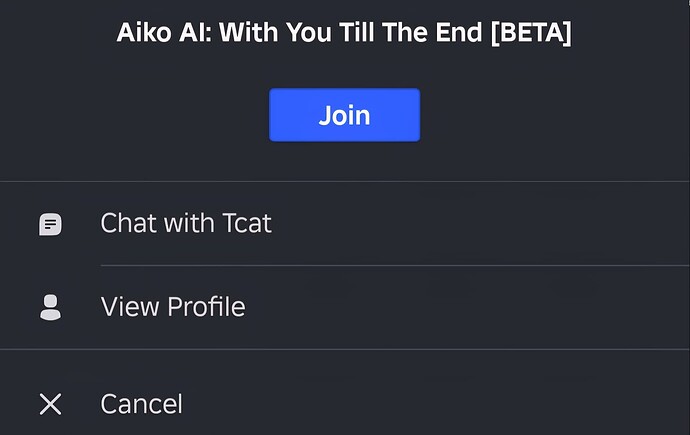Select the X mark left of Cancel
The width and height of the screenshot is (690, 435).
click(50, 404)
